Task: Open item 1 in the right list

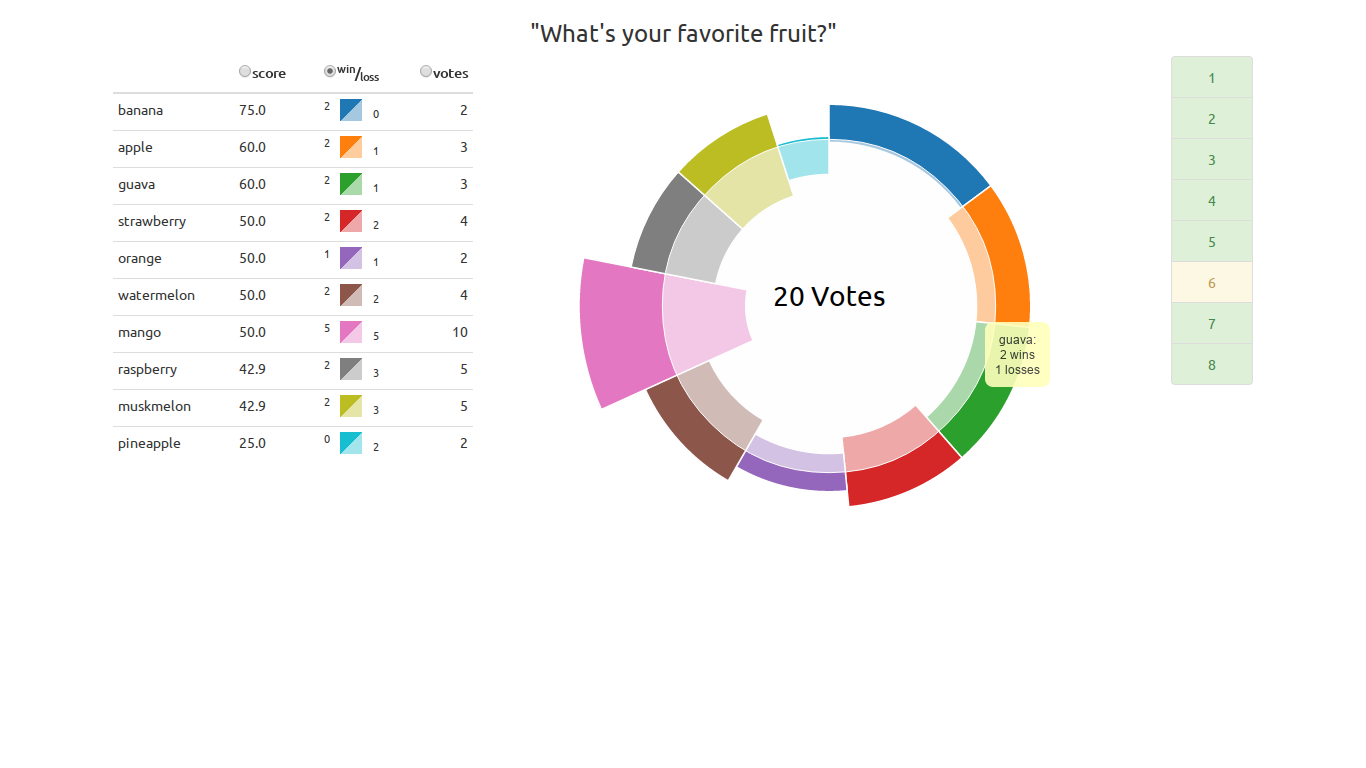Action: [1212, 78]
